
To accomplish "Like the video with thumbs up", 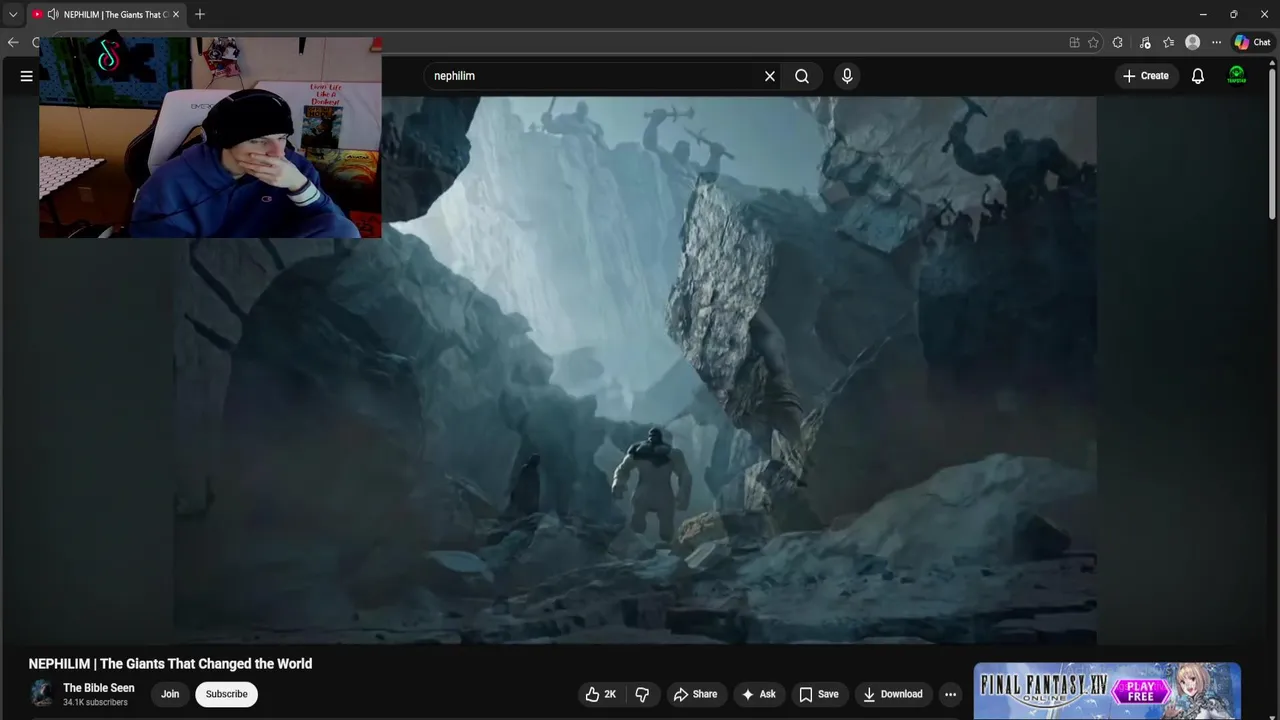I will 601,694.
